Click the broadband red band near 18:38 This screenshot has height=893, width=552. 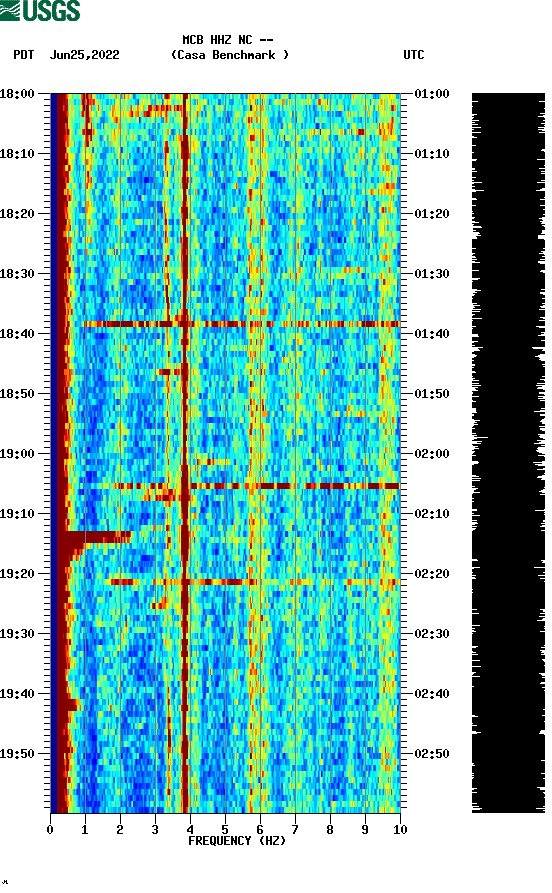(x=242, y=324)
